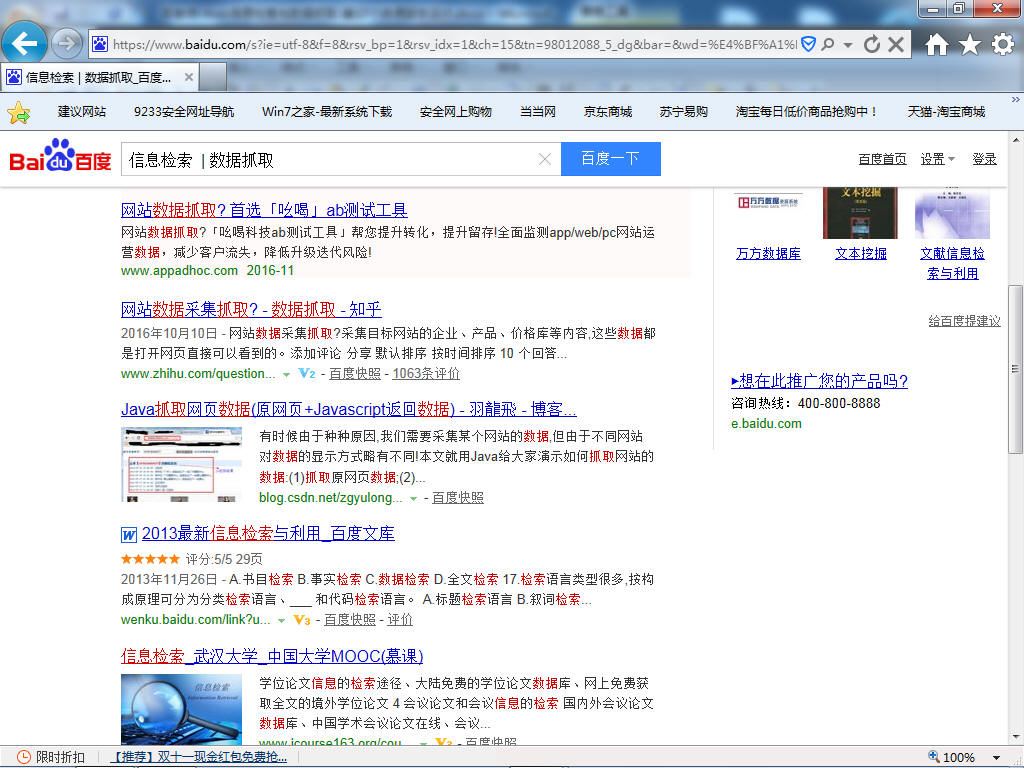The width and height of the screenshot is (1024, 768).
Task: Open result Java抓取网页数据 羽龍飛 博客
Action: pos(349,409)
